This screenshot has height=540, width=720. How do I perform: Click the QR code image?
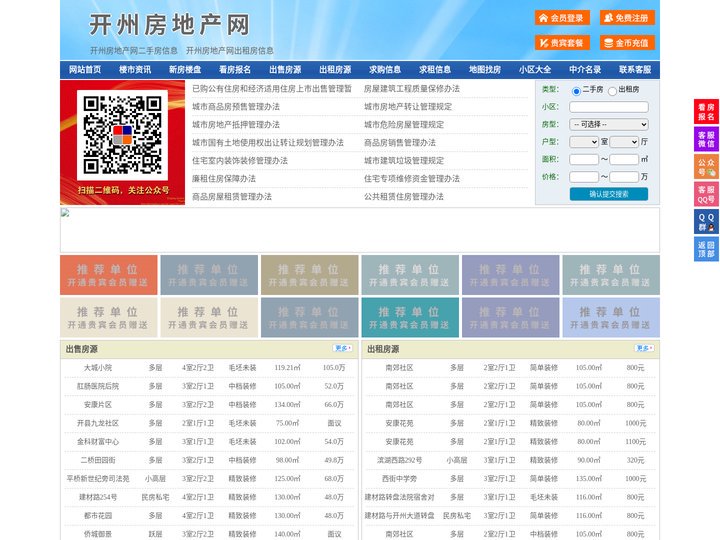[122, 135]
